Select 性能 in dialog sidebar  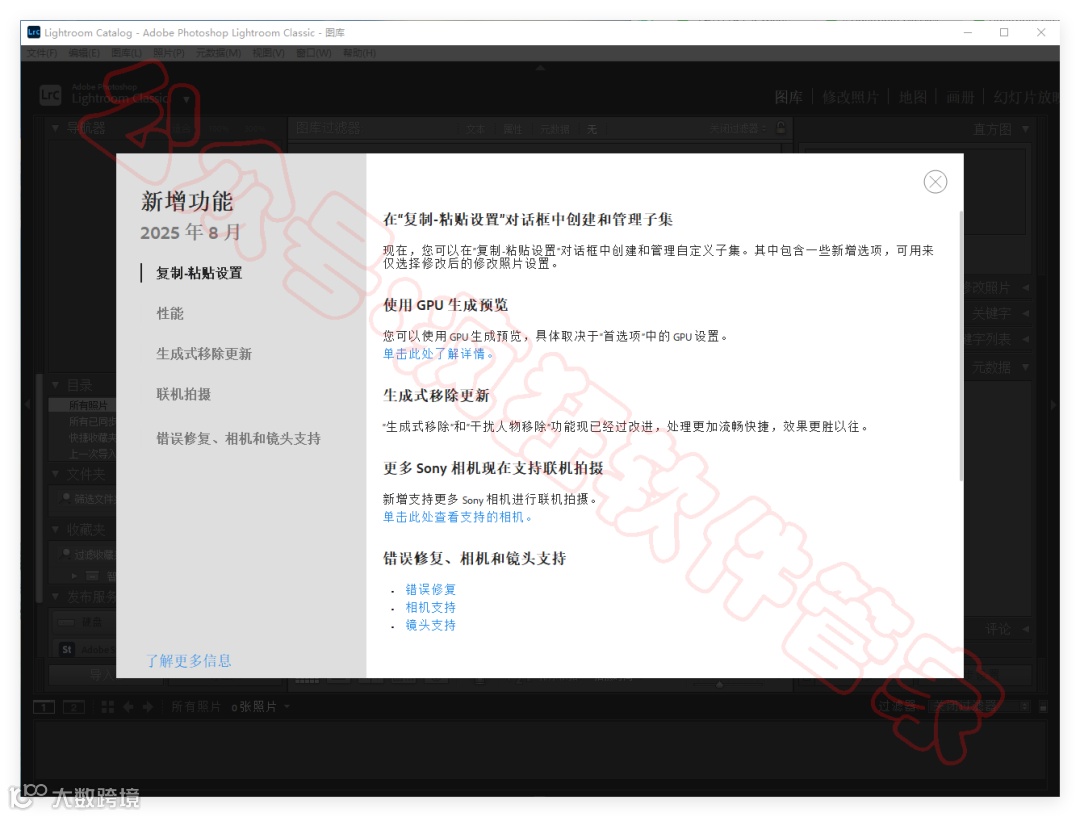170,313
